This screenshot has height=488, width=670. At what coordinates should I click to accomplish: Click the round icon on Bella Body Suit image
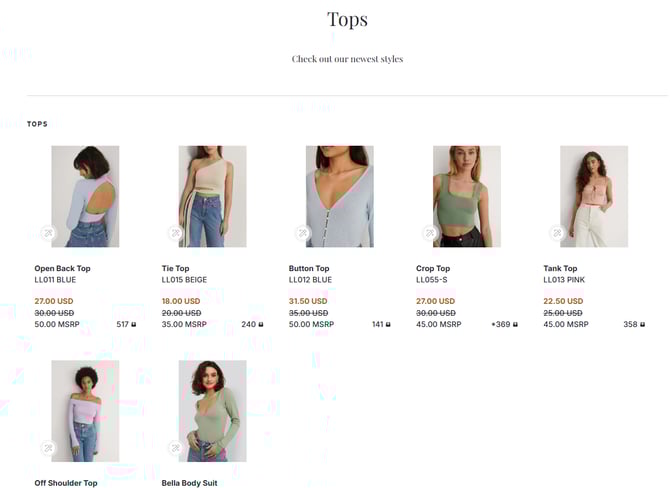(x=174, y=448)
